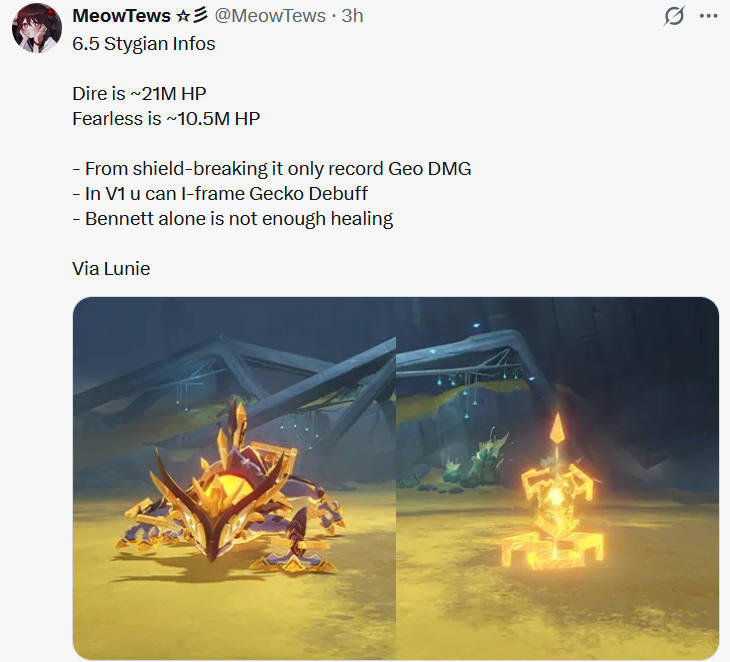Open the three-dot more options menu
Viewport: 730px width, 662px height.
[708, 16]
